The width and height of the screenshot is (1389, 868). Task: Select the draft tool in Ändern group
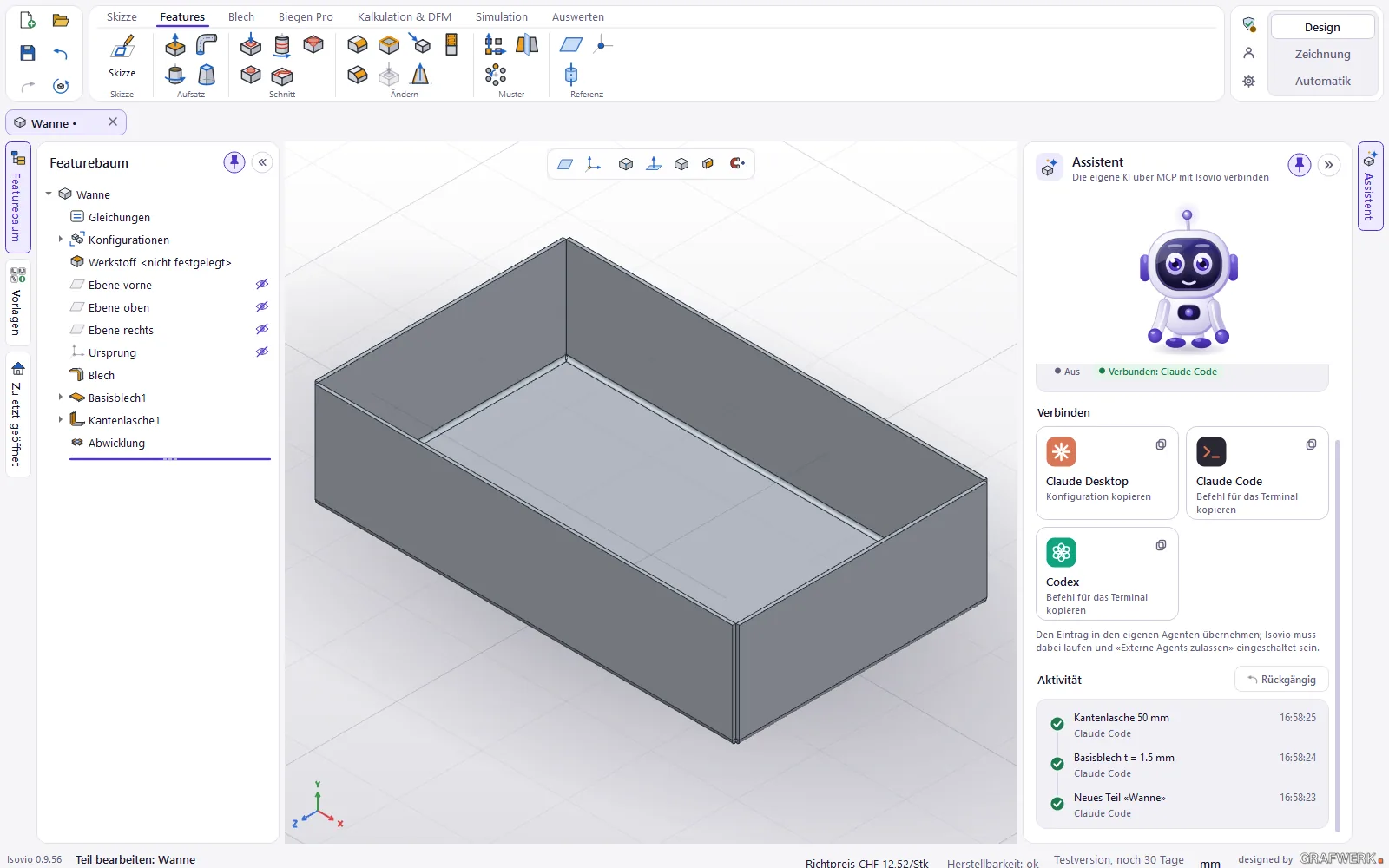421,76
